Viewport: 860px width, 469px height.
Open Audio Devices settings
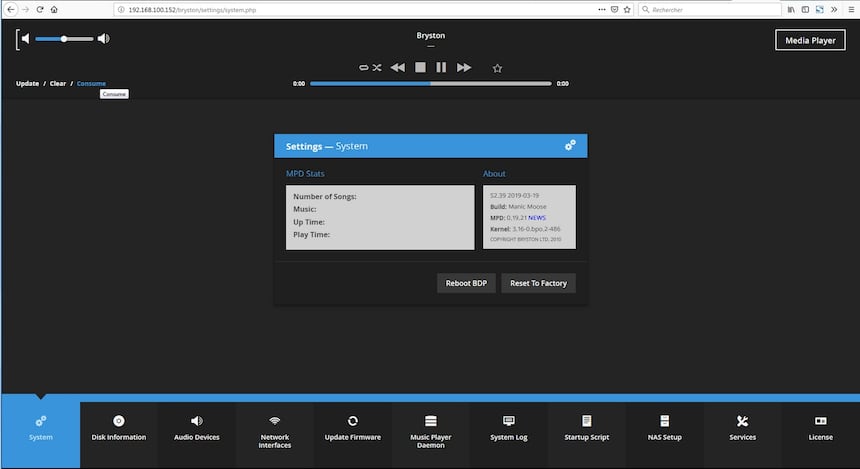[x=196, y=434]
